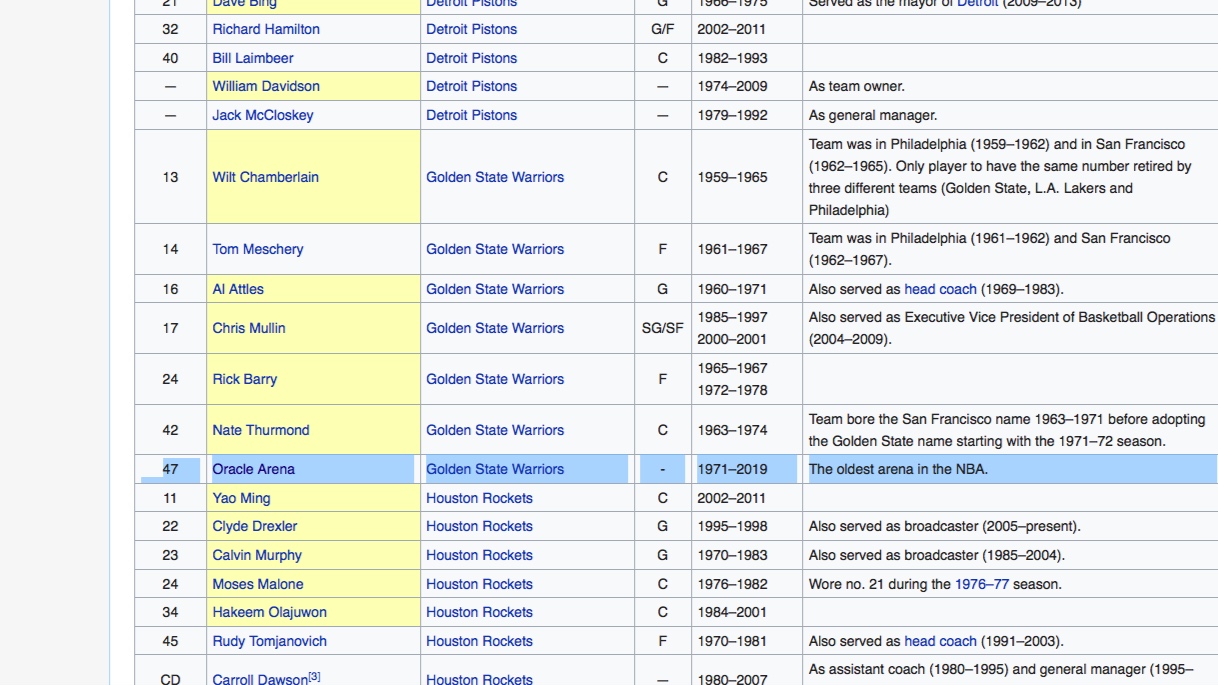This screenshot has height=685, width=1218.
Task: Click the 'As team owner.' note
Action: point(856,86)
